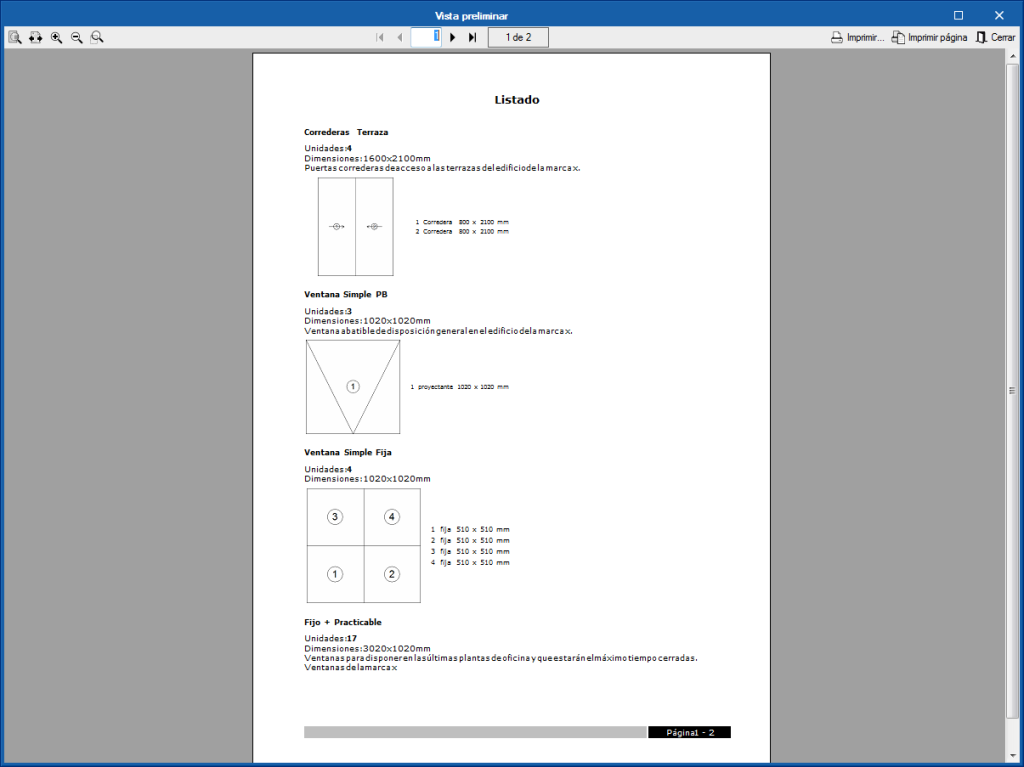The image size is (1024, 767).
Task: Click '2 Corredera 800 x 2100 mm' line
Action: 462,231
